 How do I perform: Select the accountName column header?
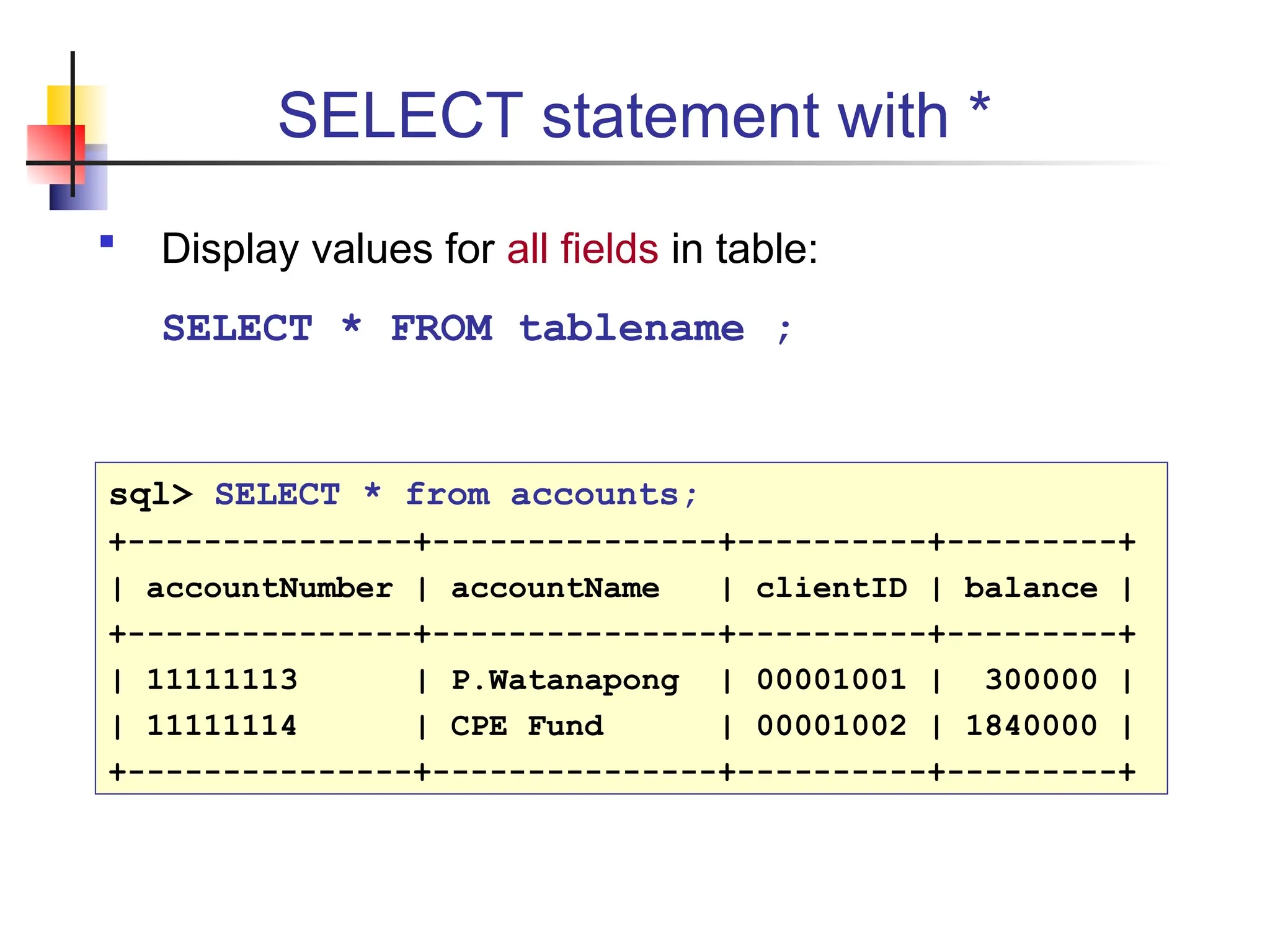tap(555, 588)
